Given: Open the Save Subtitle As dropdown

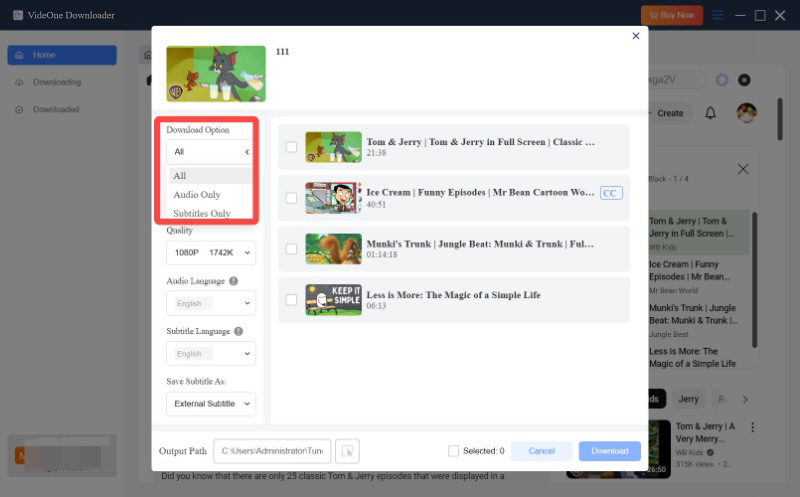Looking at the screenshot, I should pyautogui.click(x=210, y=404).
